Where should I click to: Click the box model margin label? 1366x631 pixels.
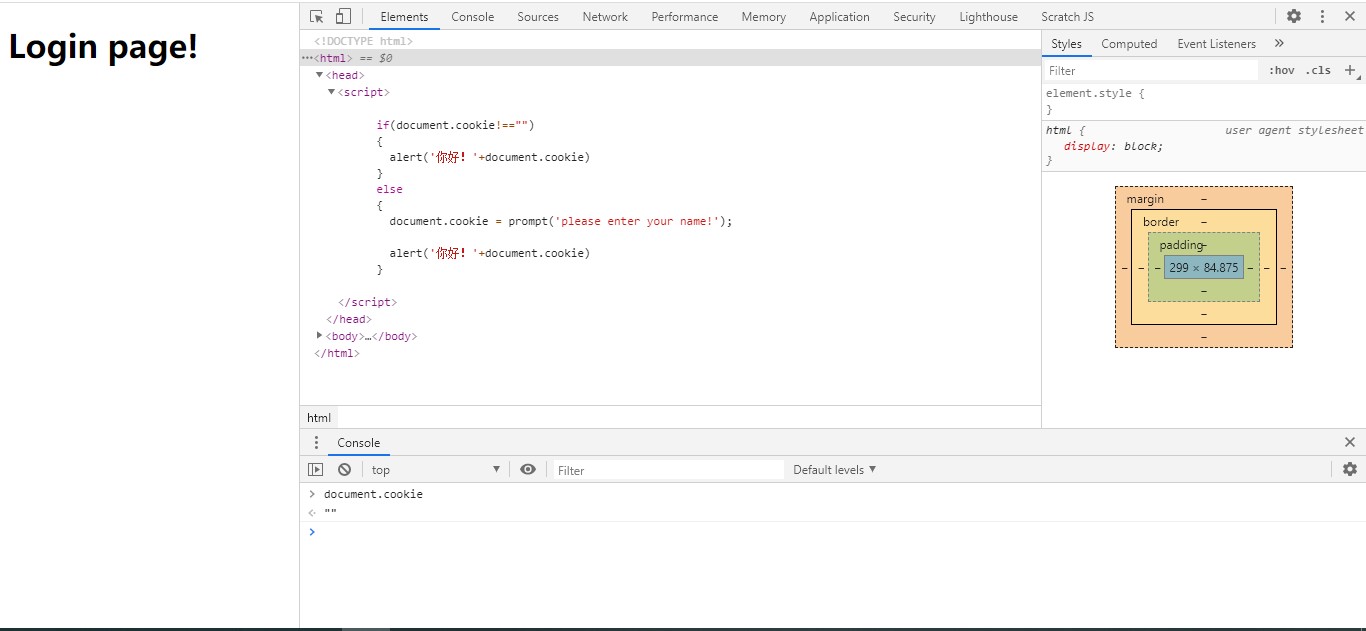click(x=1145, y=199)
